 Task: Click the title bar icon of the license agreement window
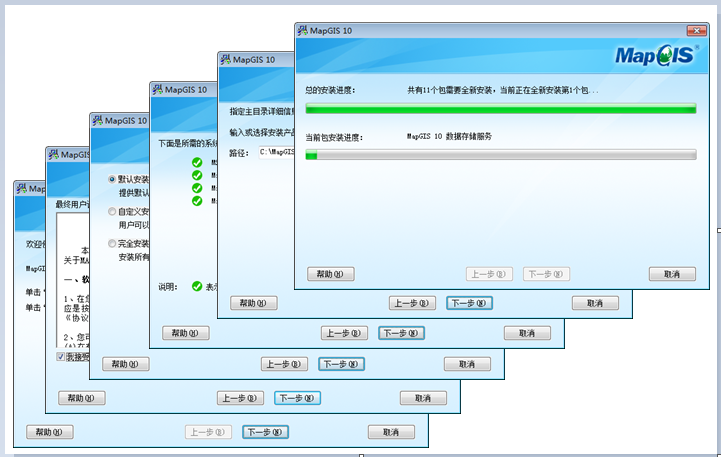[x=53, y=155]
